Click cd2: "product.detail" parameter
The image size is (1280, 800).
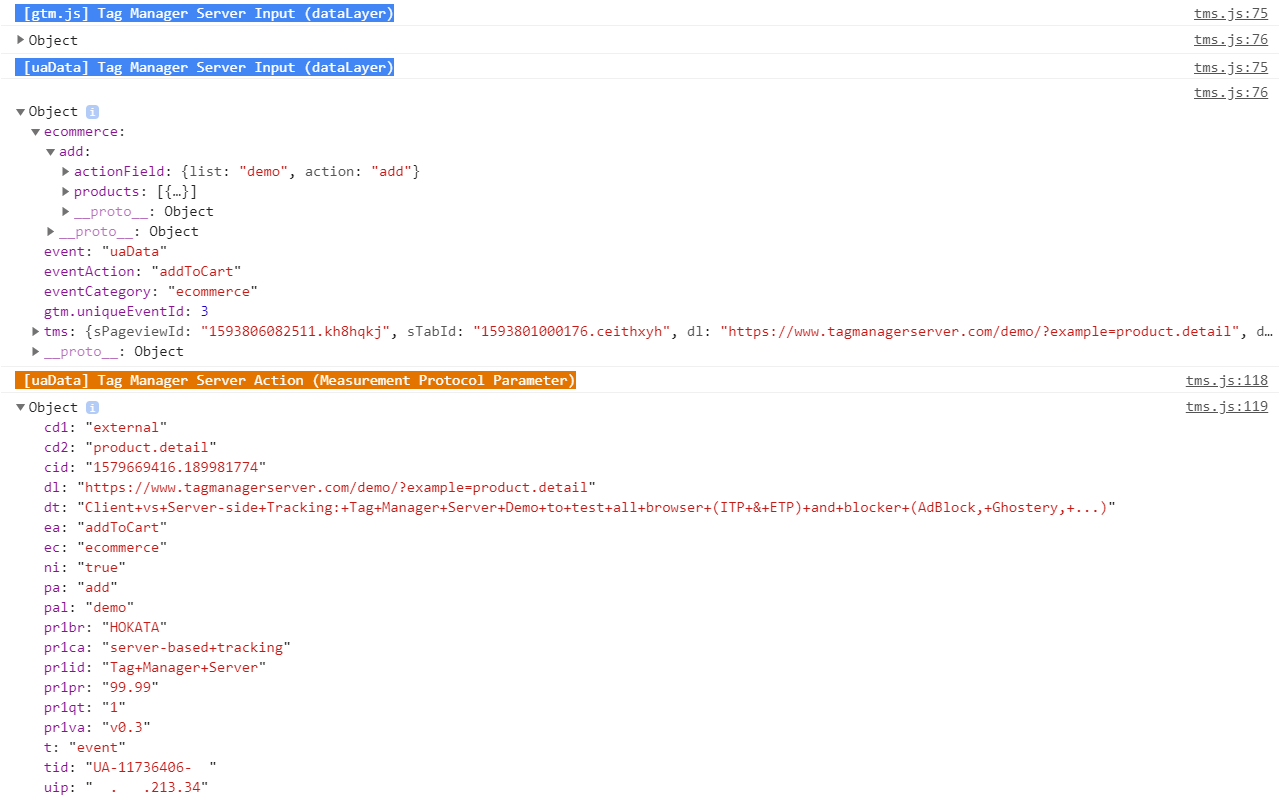click(130, 448)
